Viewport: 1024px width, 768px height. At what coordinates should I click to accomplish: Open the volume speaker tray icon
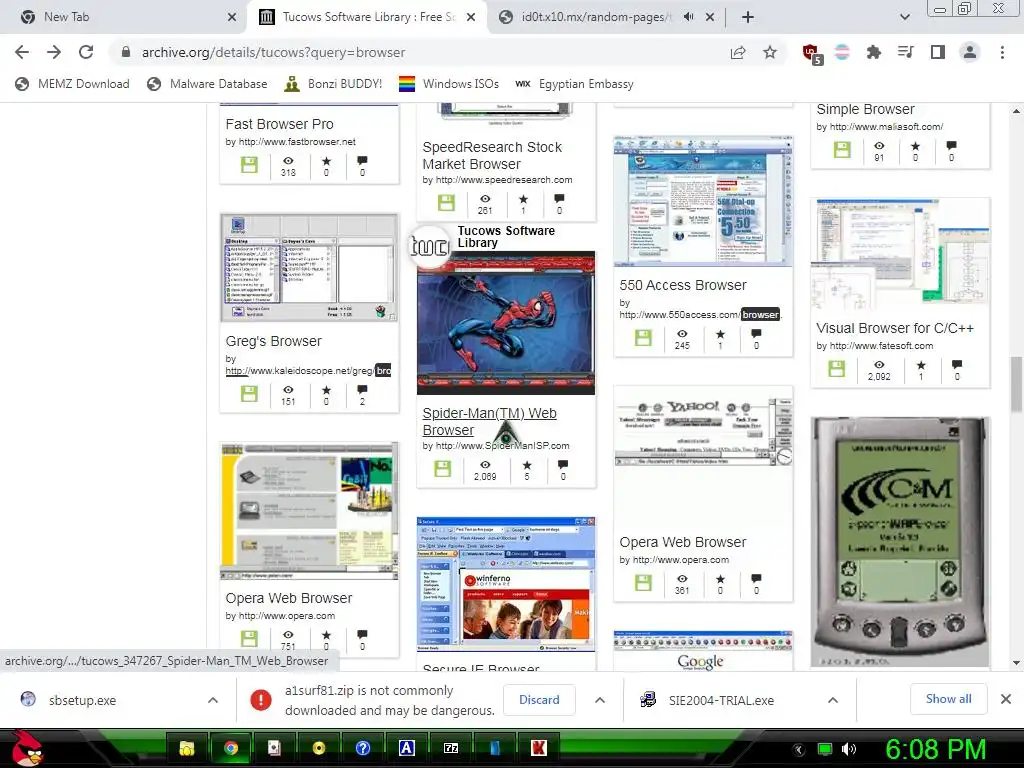(x=848, y=749)
